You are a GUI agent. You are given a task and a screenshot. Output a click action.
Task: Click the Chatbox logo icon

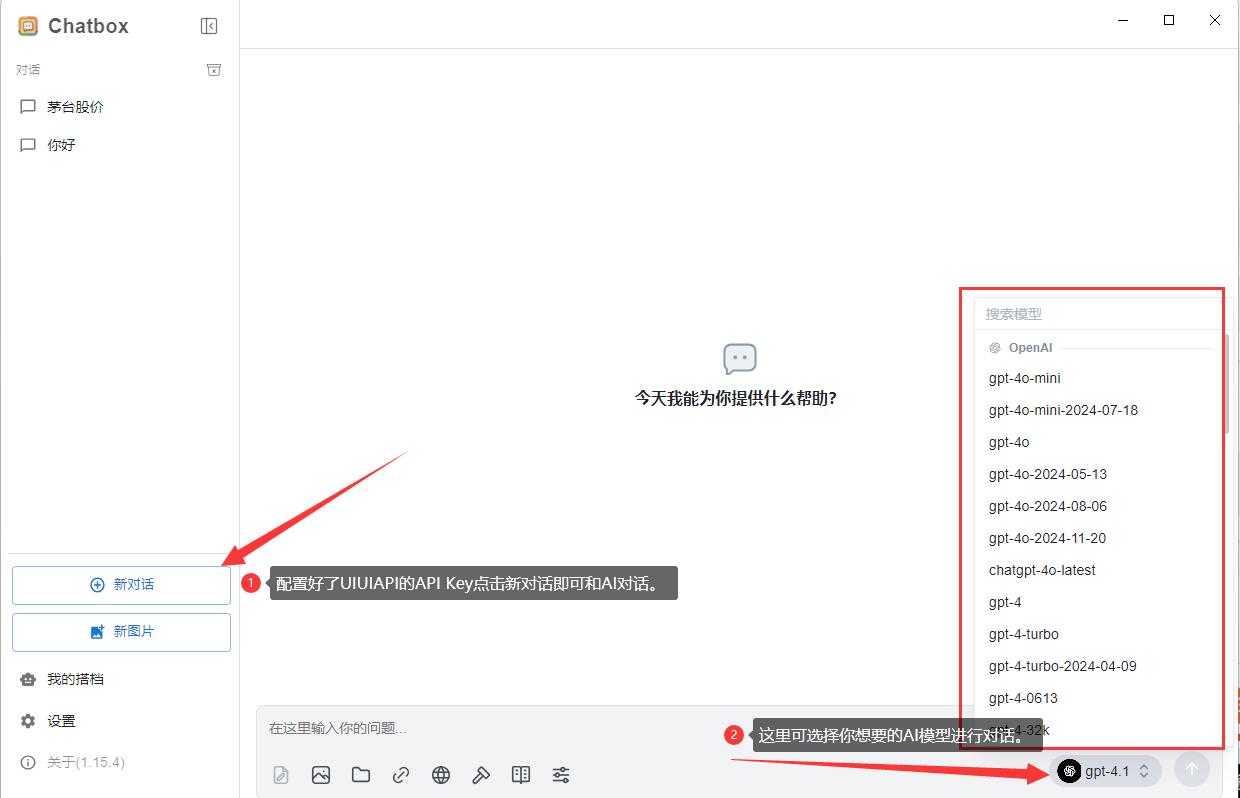[x=28, y=26]
